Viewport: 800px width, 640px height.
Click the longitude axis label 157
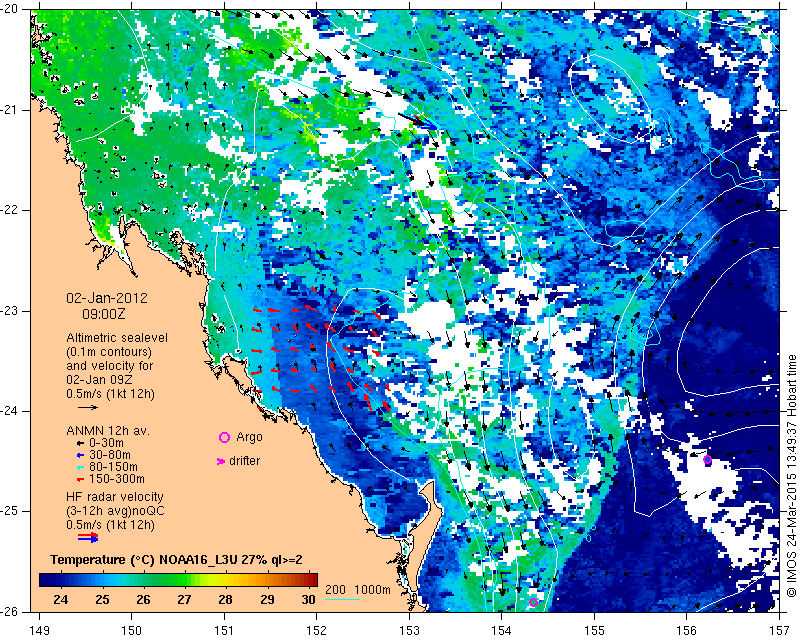pos(780,631)
